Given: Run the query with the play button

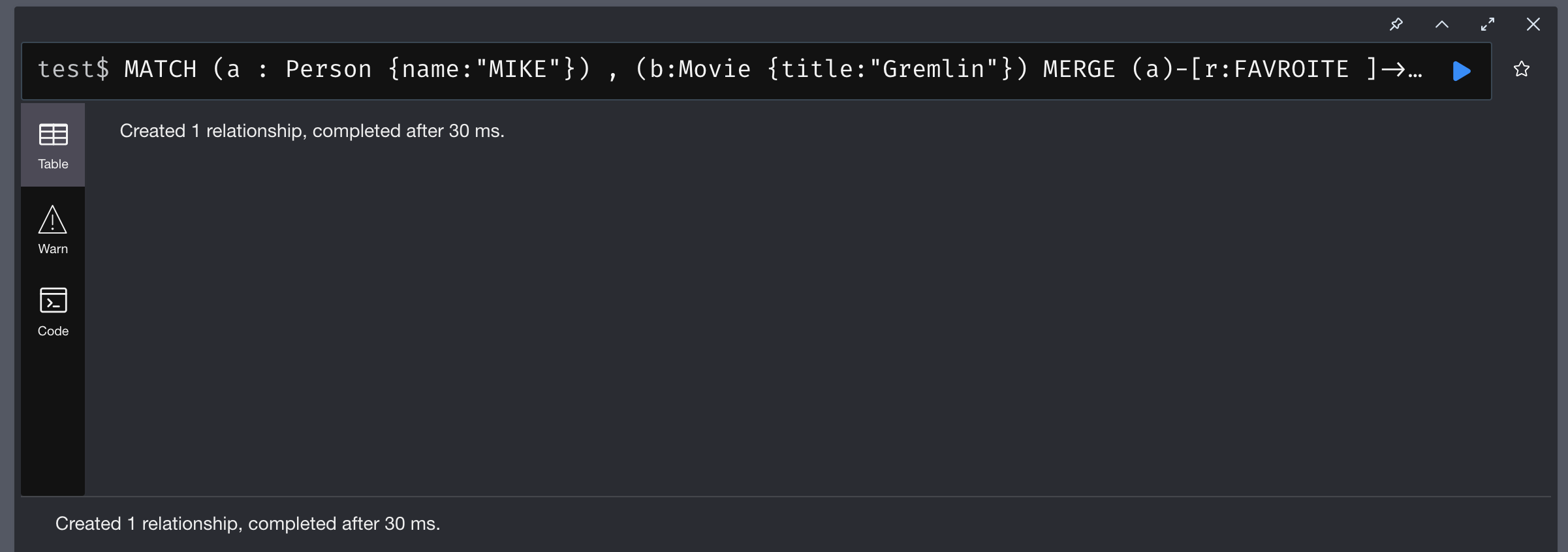Looking at the screenshot, I should click(1462, 70).
